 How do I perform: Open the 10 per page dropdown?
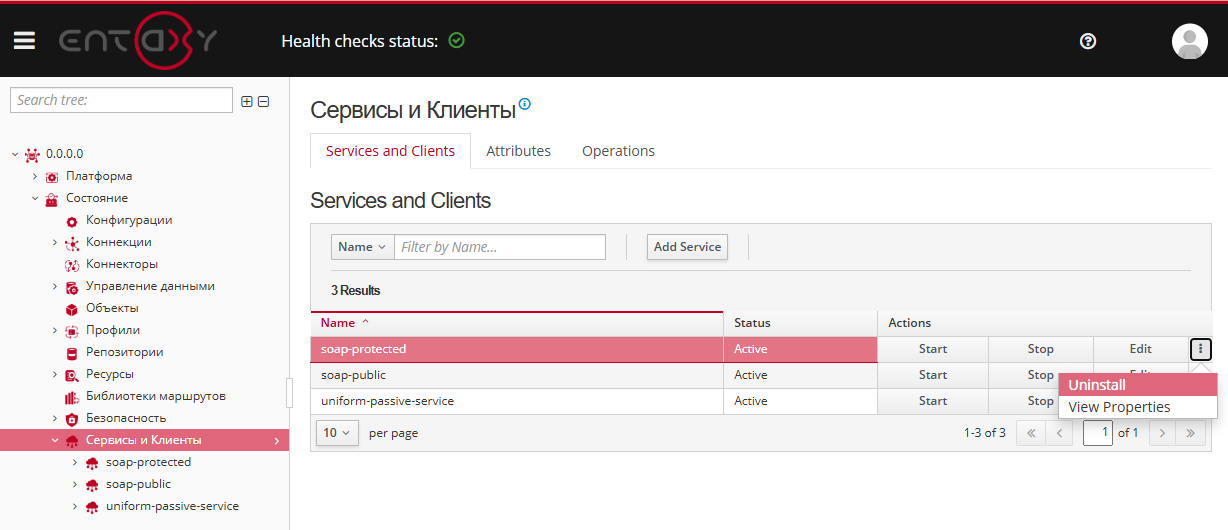[337, 433]
